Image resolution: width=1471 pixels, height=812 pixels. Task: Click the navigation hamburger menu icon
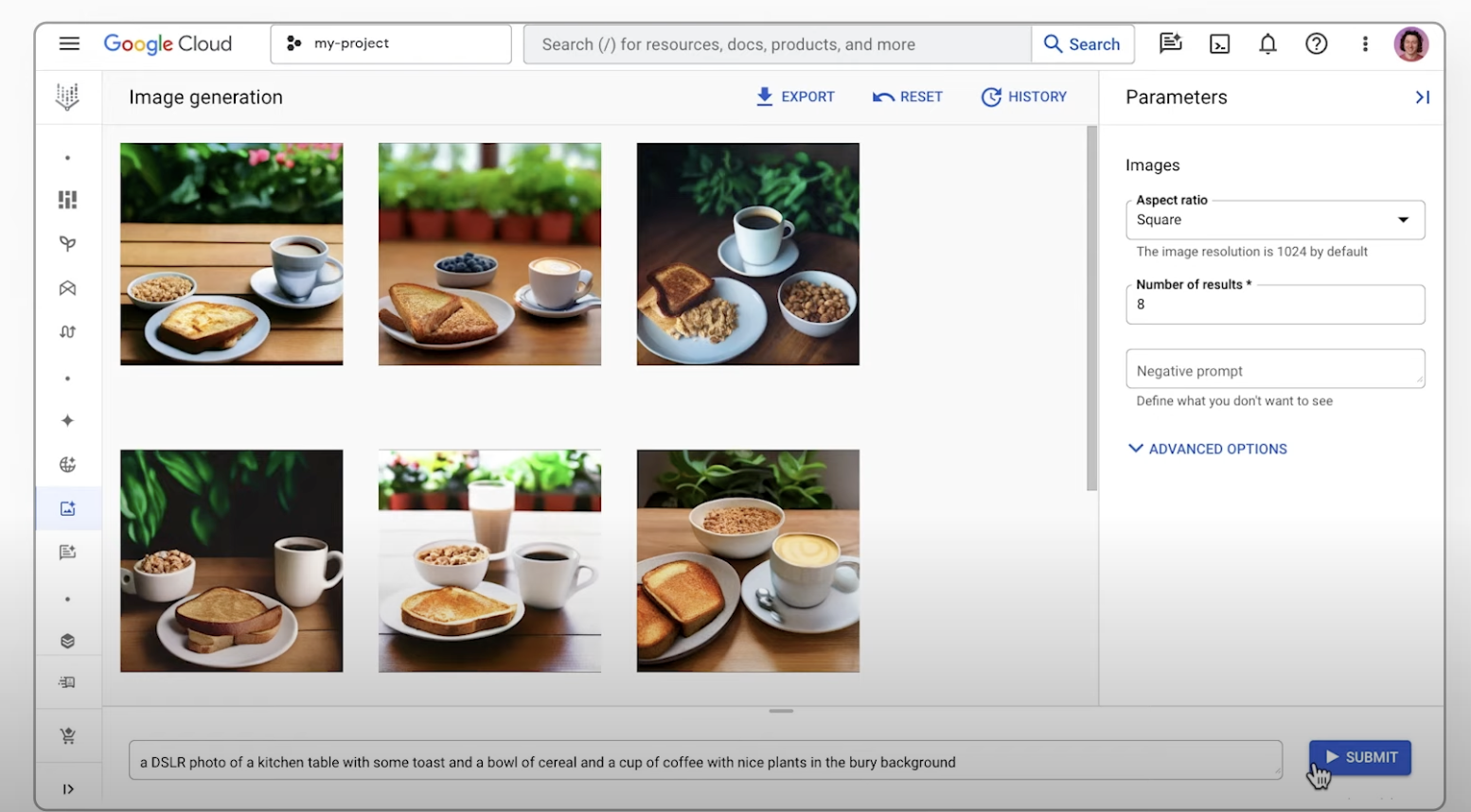69,44
